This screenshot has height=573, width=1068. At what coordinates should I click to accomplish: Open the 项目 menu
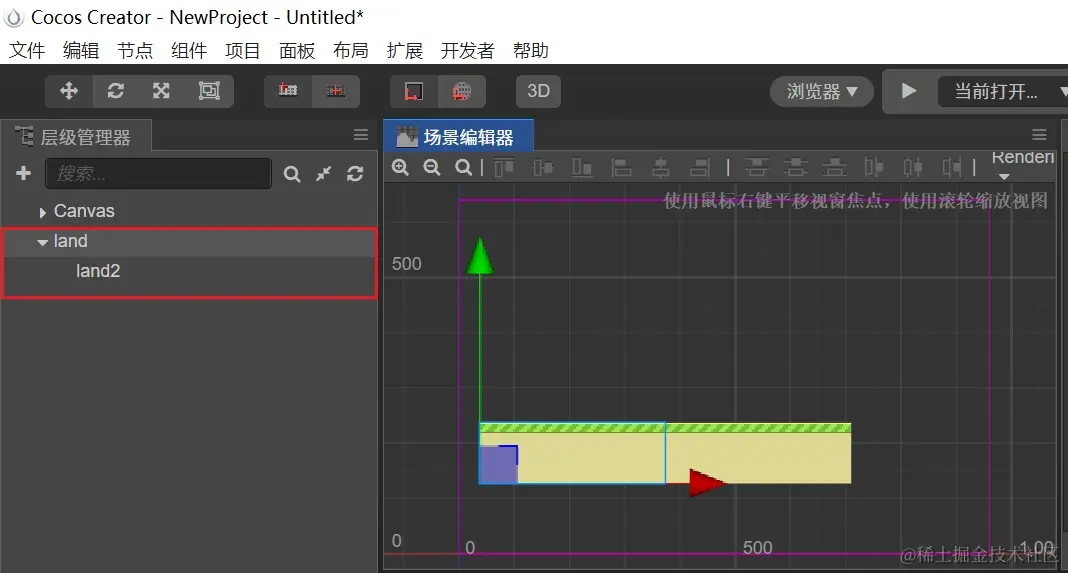pos(242,50)
